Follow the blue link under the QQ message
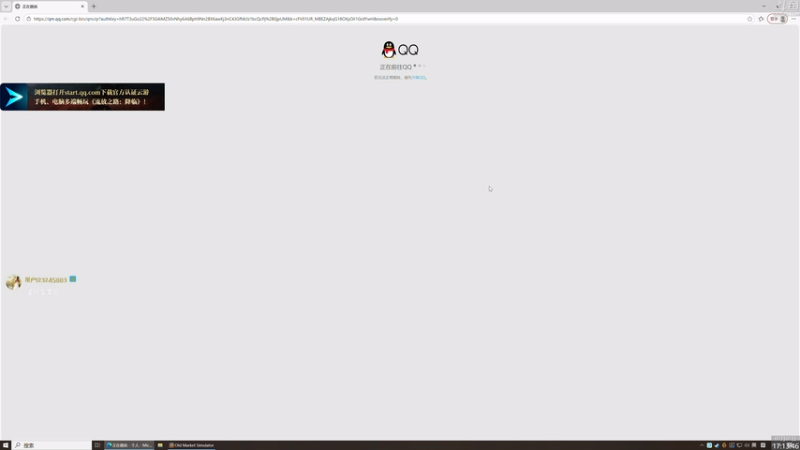The image size is (800, 450). [419, 78]
